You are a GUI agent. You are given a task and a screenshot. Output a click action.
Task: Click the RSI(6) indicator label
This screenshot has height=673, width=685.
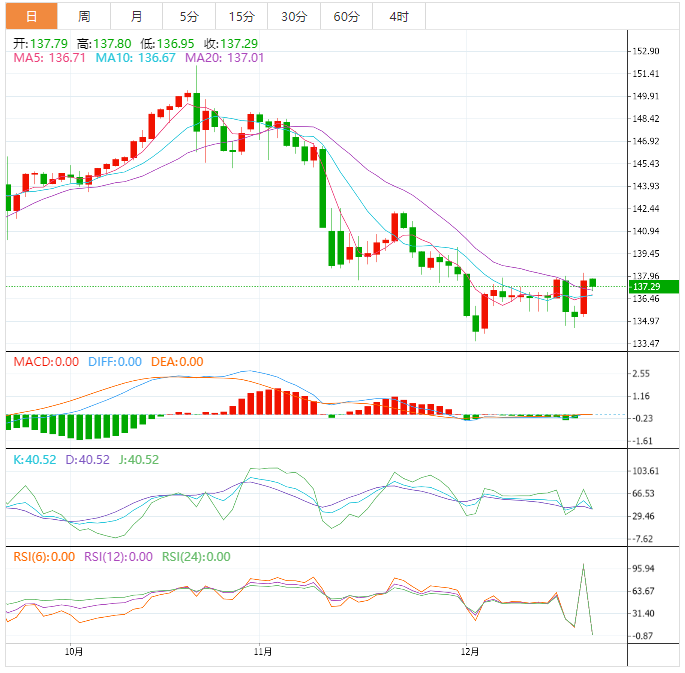pyautogui.click(x=43, y=557)
